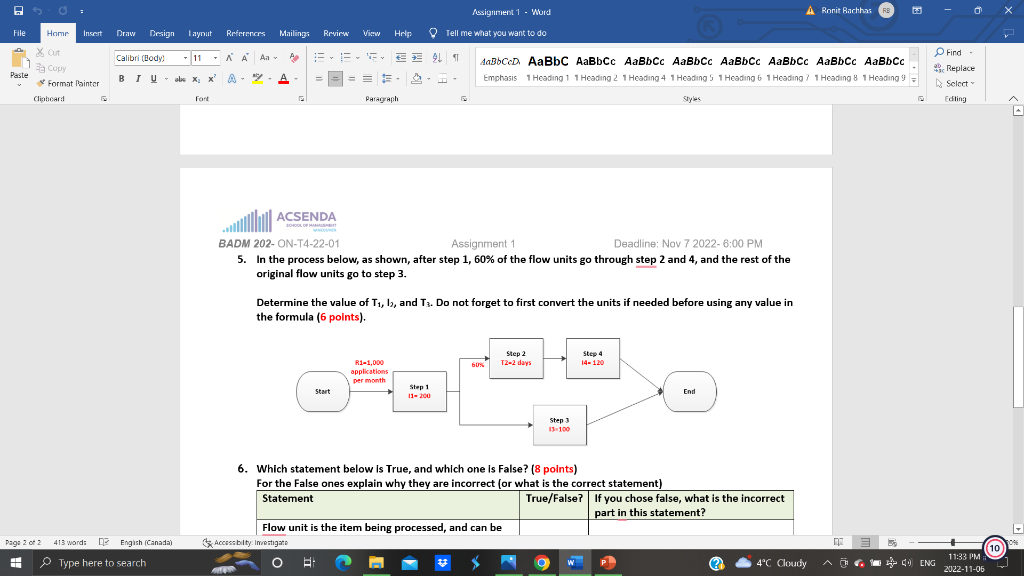
Task: Open the Select dropdown in Editing group
Action: tap(954, 82)
